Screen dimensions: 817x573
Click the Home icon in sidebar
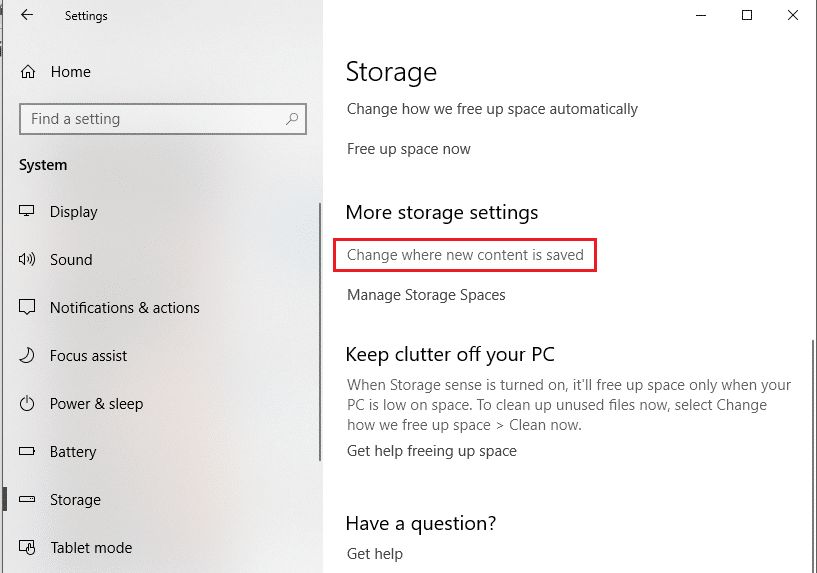tap(28, 72)
